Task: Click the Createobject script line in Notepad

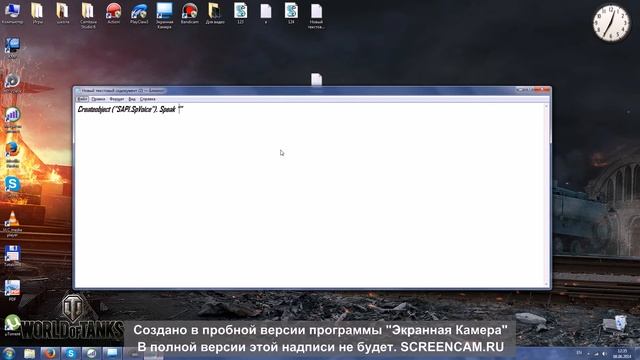Action: point(131,109)
